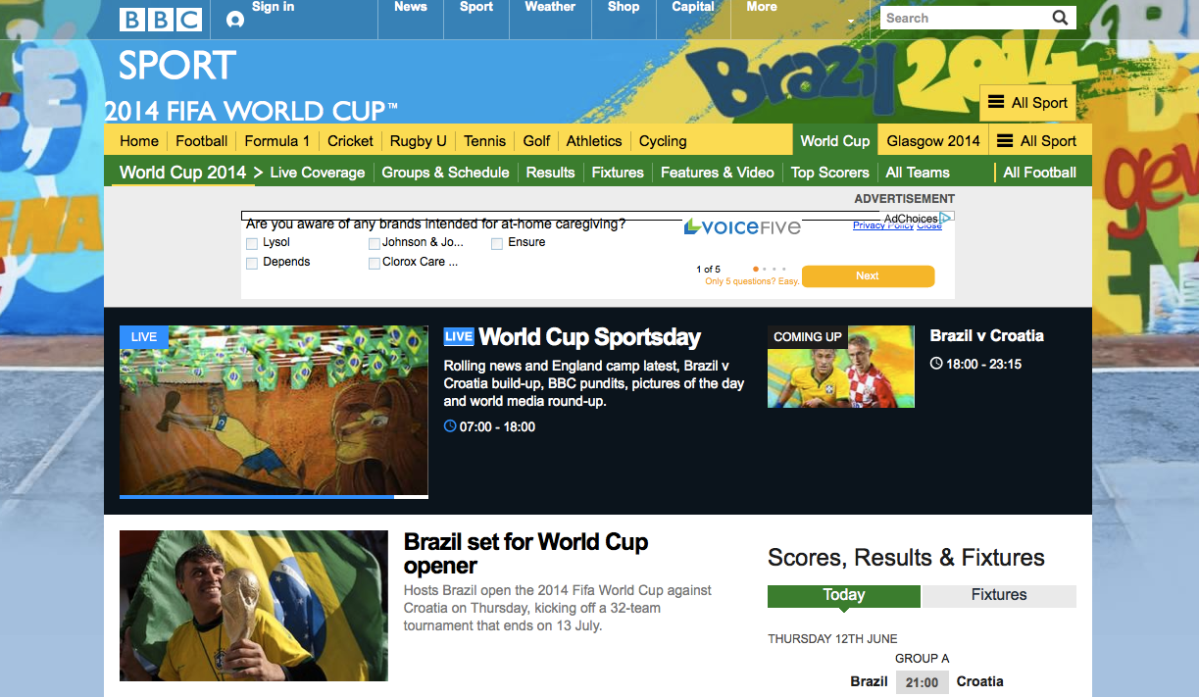Tick the Lysol checkbox

coord(252,244)
